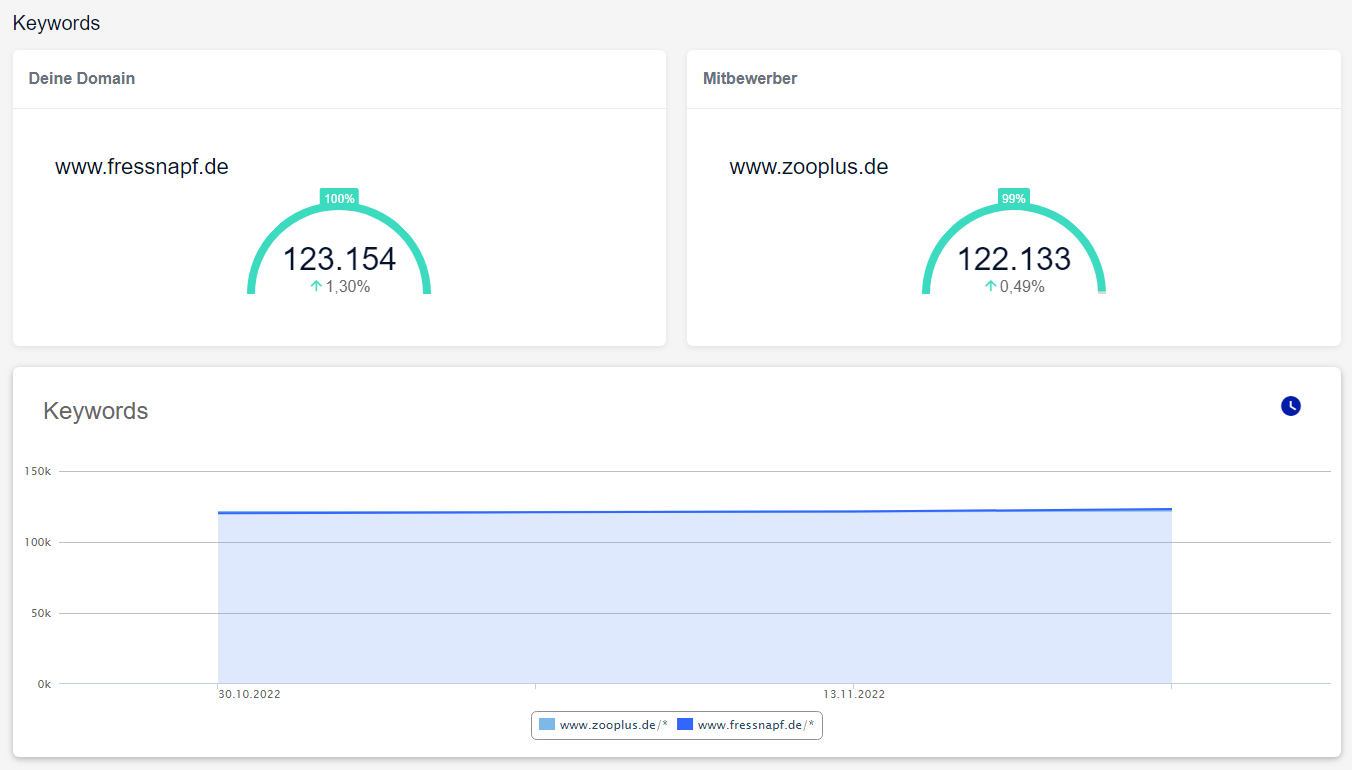The width and height of the screenshot is (1352, 770).
Task: Click the Keywords chart title
Action: coord(96,411)
